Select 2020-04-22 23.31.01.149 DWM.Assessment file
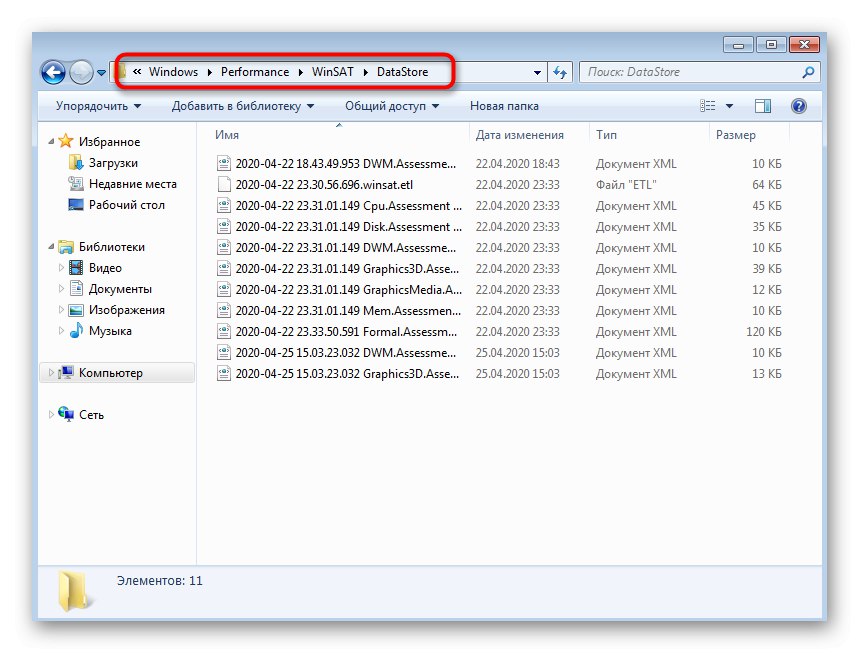Viewport: 859px width, 653px height. [346, 248]
